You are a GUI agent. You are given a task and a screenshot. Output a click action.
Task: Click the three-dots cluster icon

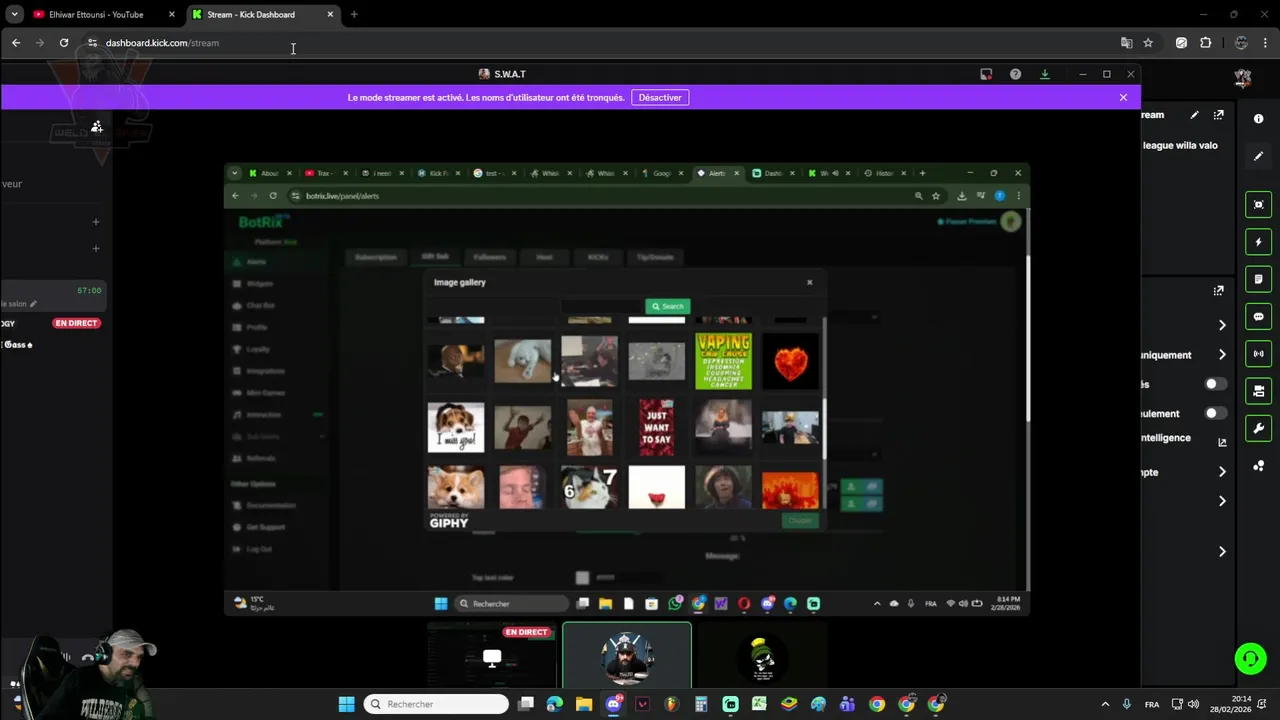click(1258, 466)
